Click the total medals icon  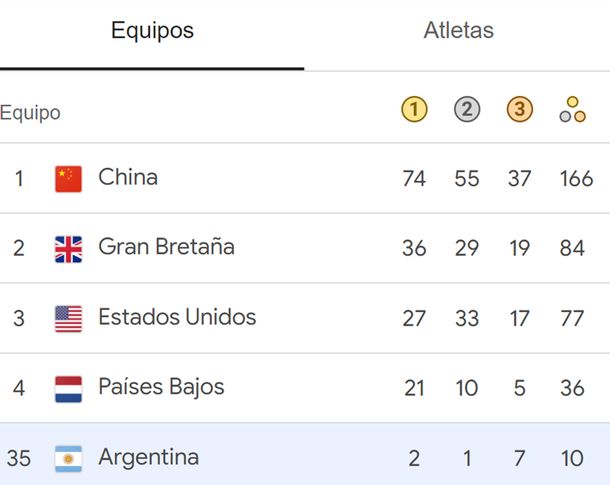[x=572, y=110]
